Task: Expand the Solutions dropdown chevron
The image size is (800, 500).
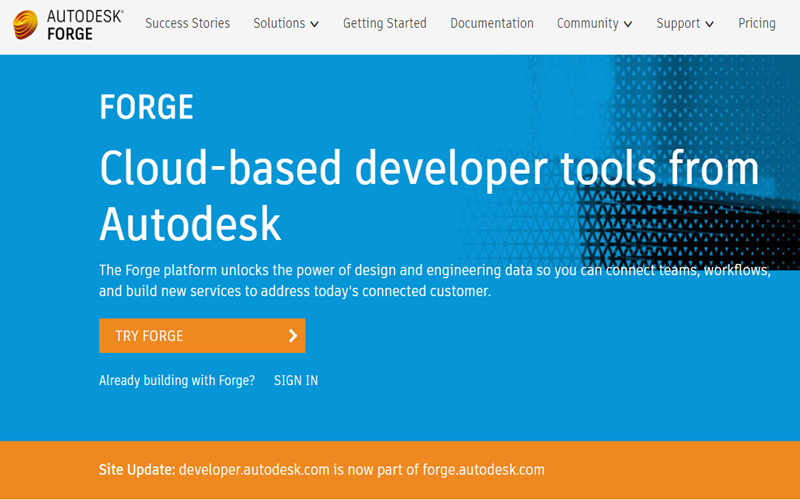Action: click(314, 24)
